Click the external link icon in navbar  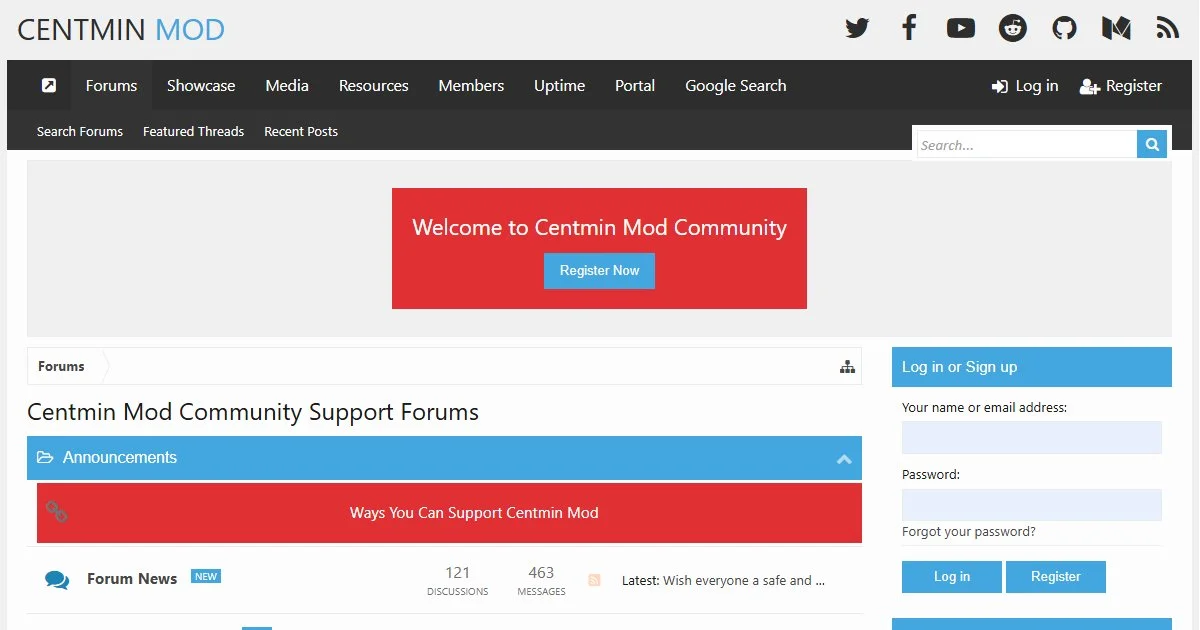49,85
